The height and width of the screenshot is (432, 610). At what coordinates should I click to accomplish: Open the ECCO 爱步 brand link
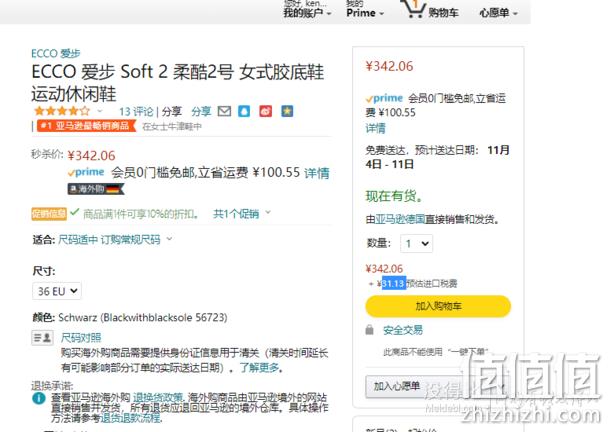(x=56, y=53)
